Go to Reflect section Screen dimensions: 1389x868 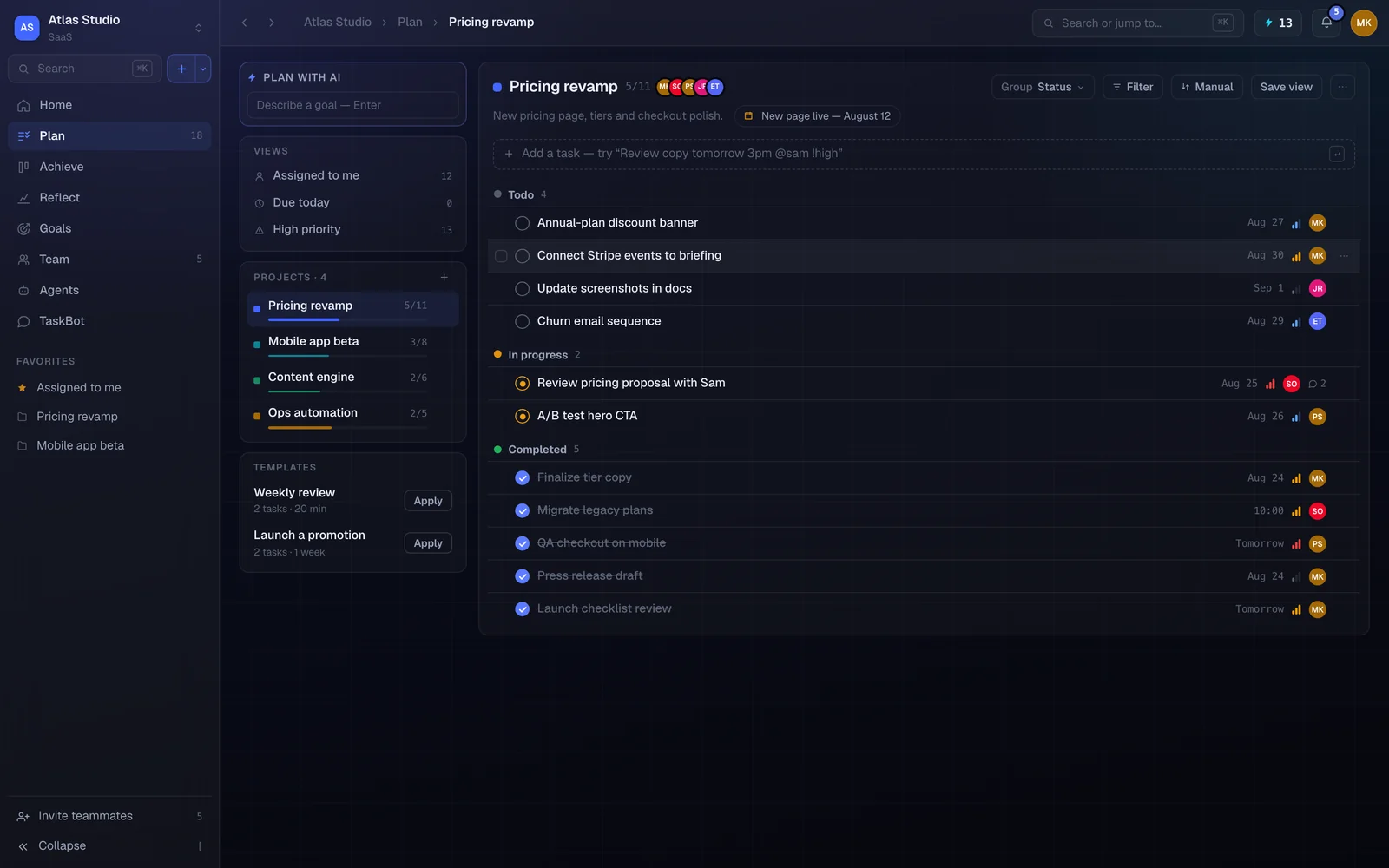point(109,198)
